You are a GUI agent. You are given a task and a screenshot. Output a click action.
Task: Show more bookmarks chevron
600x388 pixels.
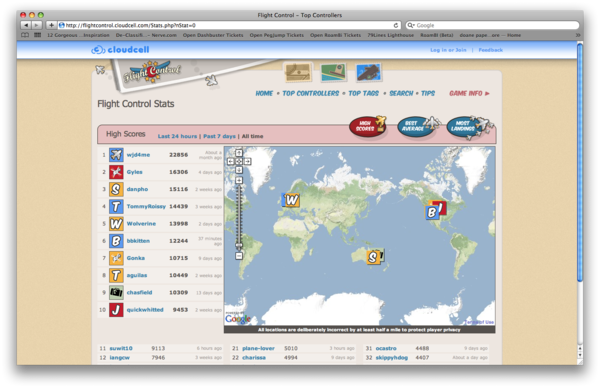pyautogui.click(x=578, y=35)
